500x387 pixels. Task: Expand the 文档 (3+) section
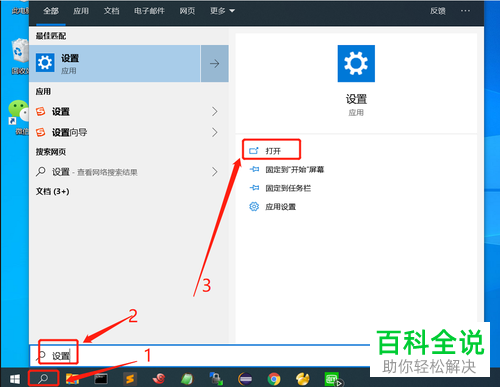click(x=53, y=191)
